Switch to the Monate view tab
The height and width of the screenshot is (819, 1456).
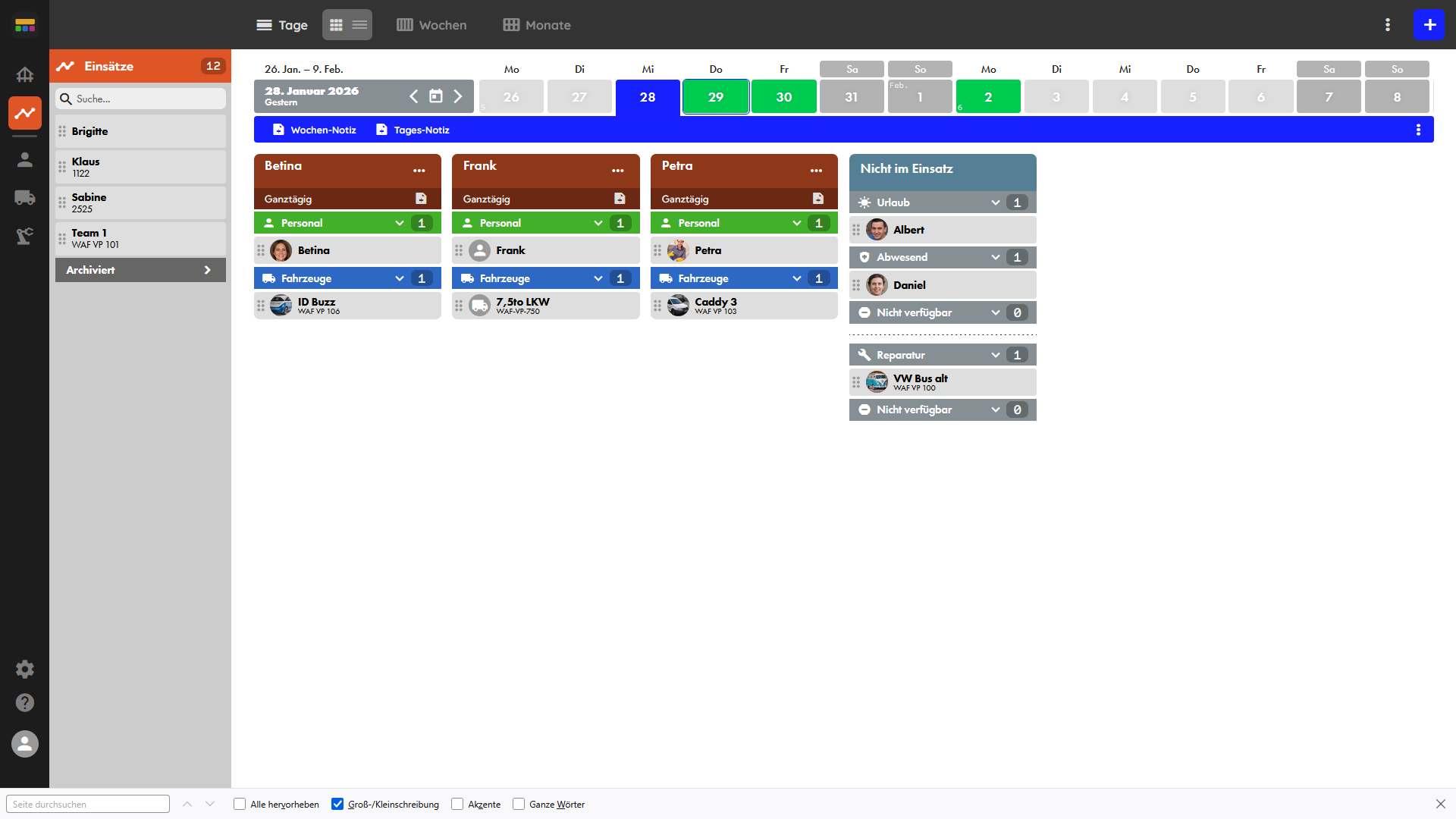coord(537,25)
